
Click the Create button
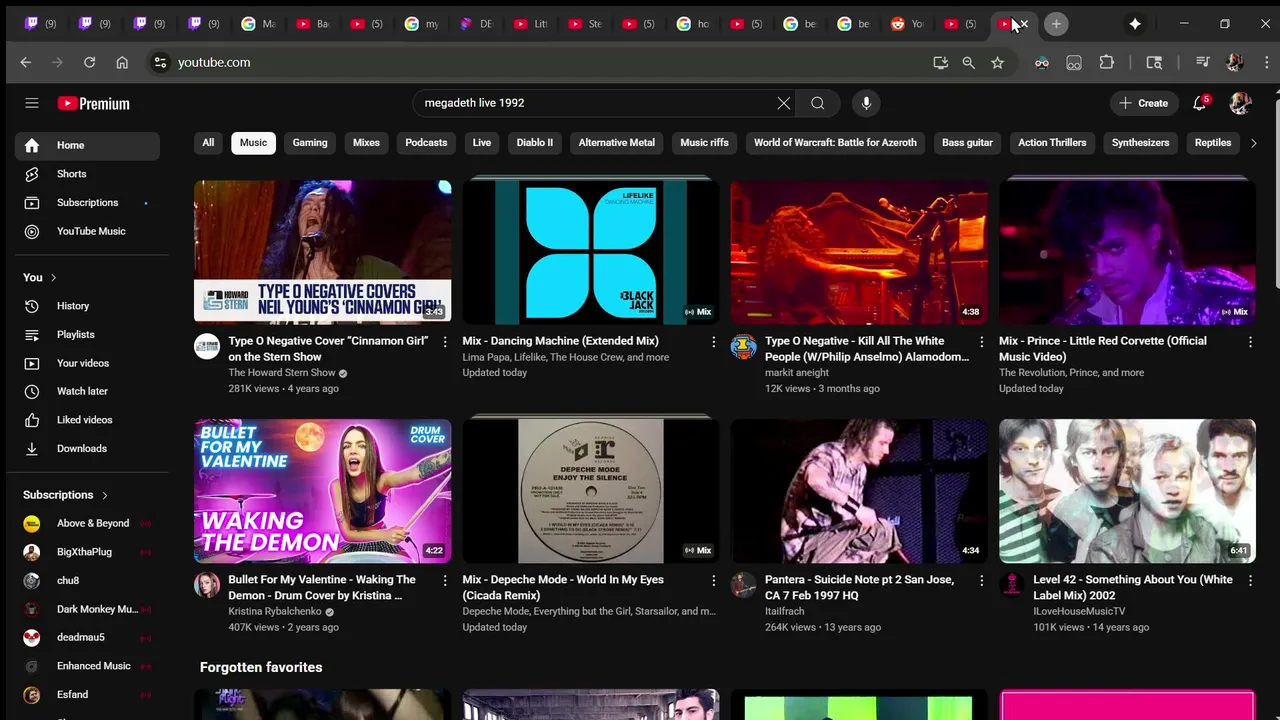pos(1143,103)
